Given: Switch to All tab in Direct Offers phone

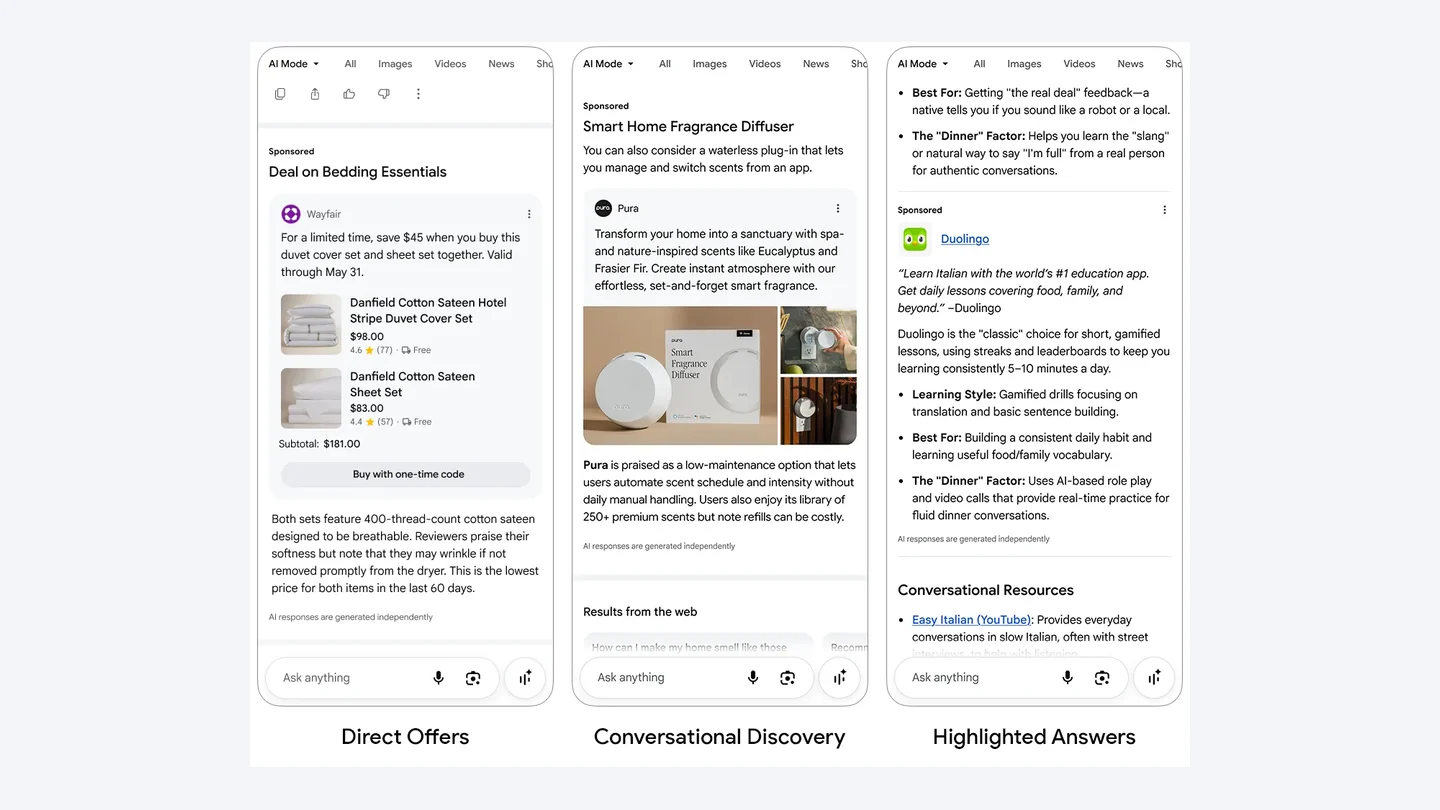Looking at the screenshot, I should 350,64.
